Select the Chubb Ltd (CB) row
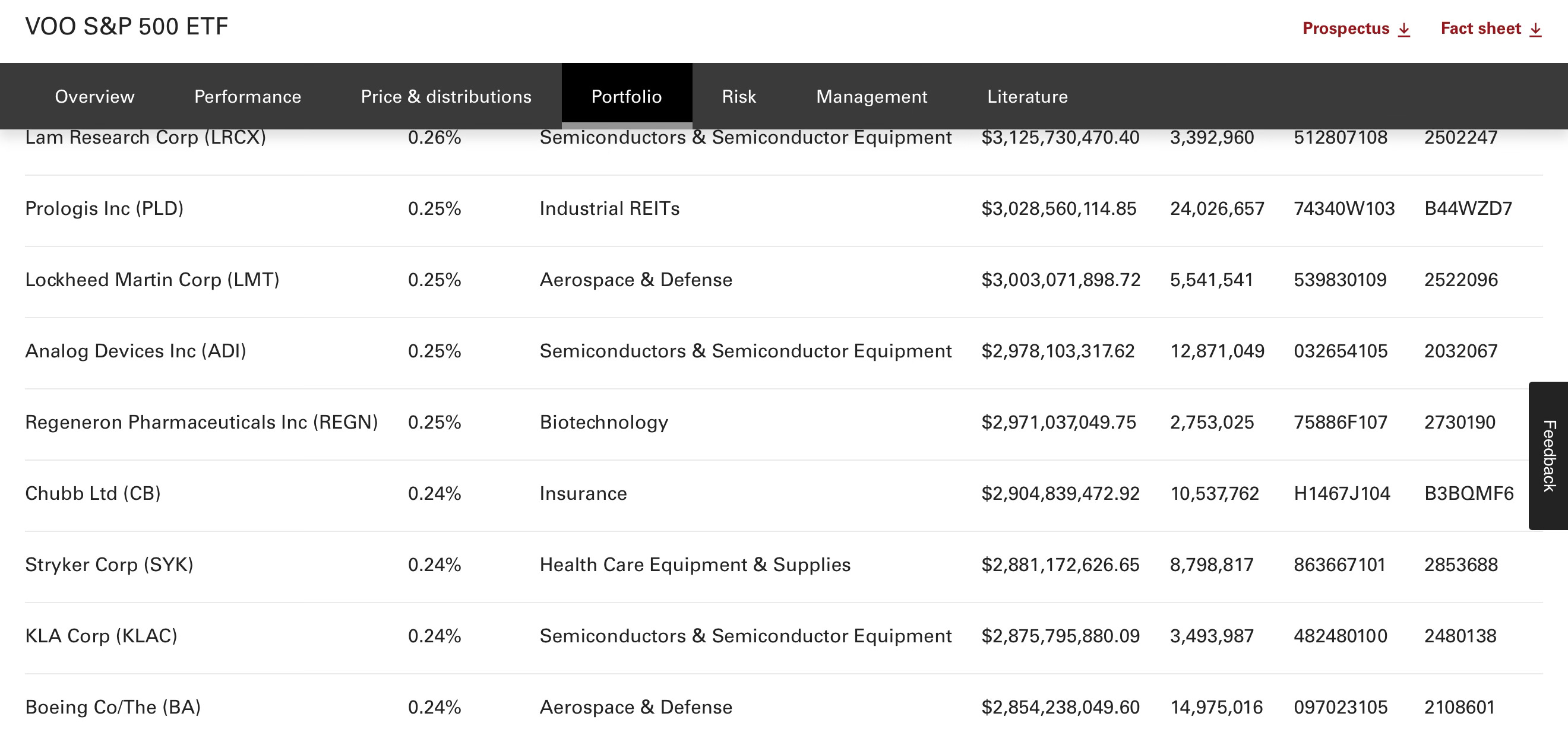The image size is (1568, 729). pos(783,493)
